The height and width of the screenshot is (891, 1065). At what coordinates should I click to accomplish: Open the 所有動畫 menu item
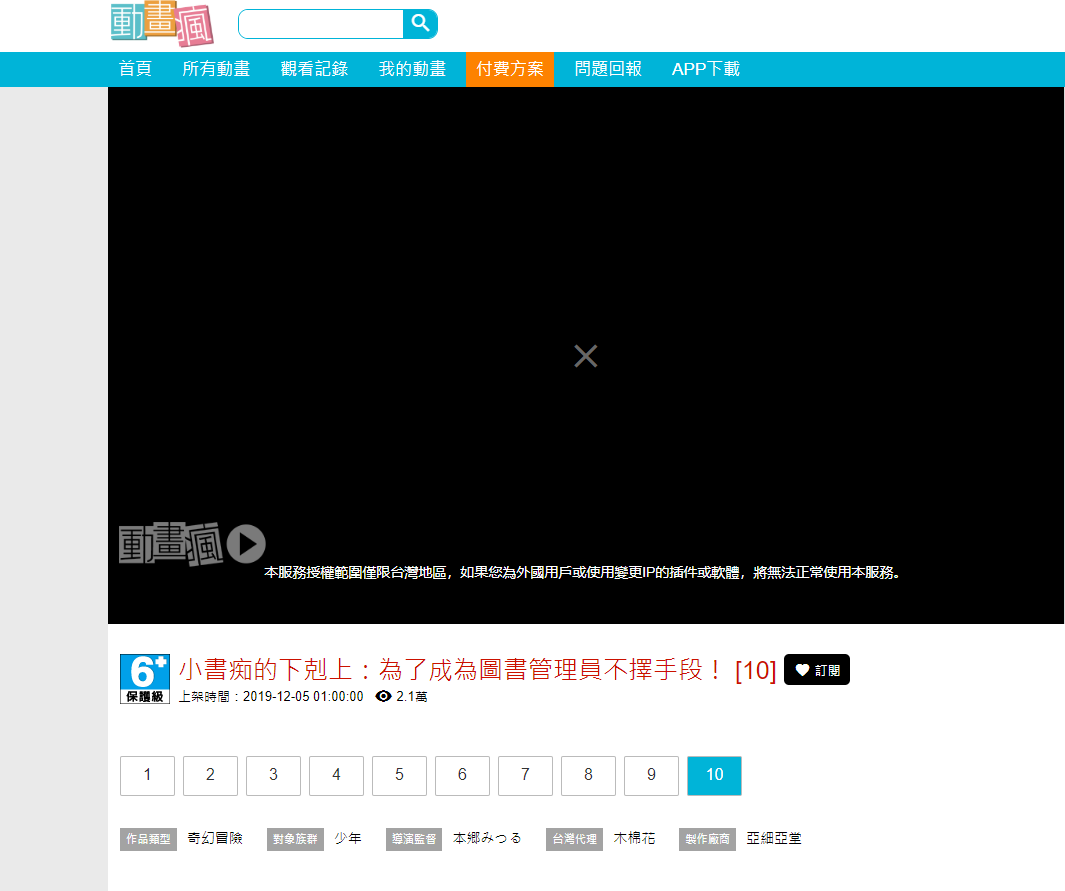pyautogui.click(x=216, y=69)
